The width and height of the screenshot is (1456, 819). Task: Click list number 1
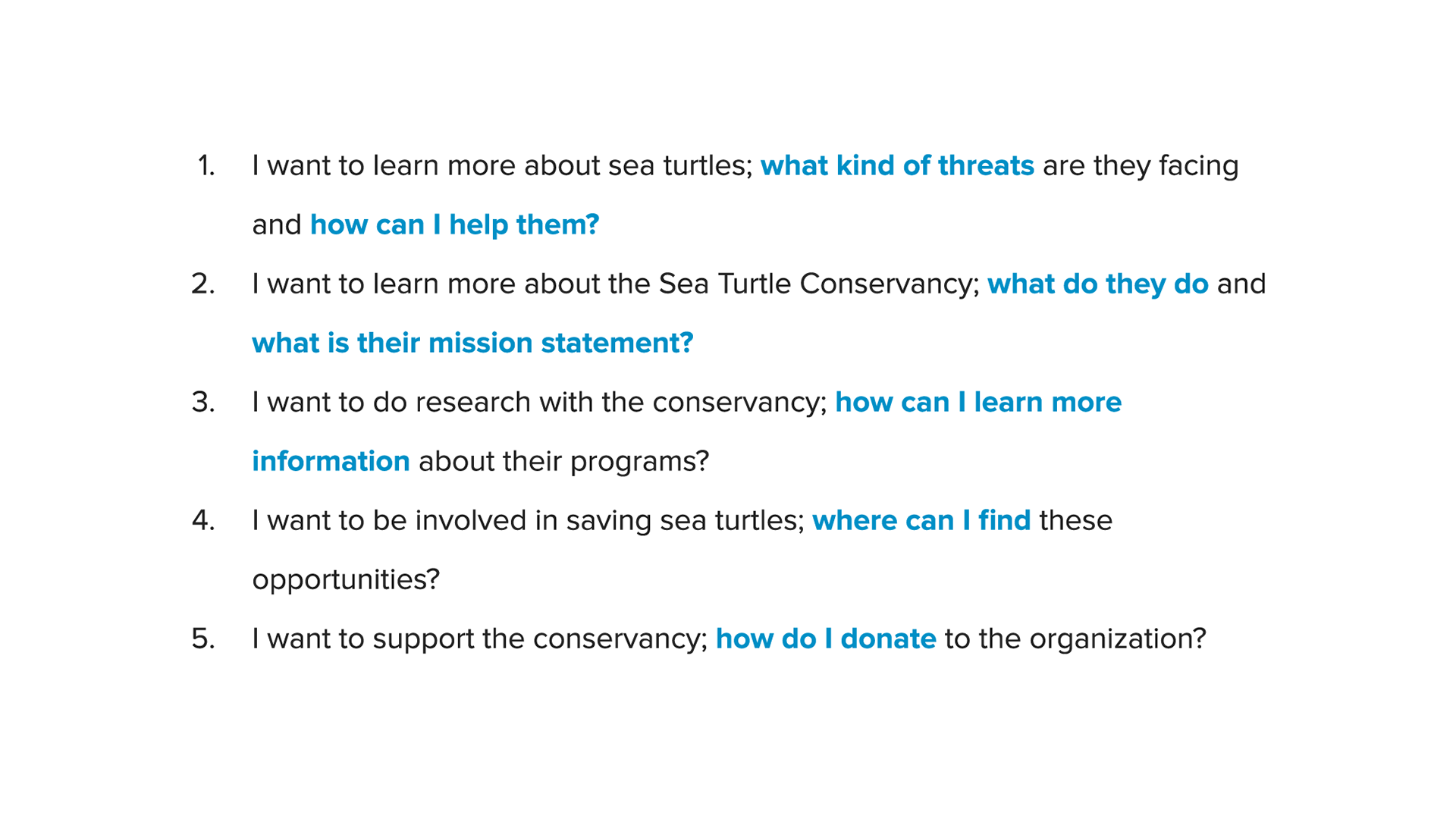click(x=206, y=166)
